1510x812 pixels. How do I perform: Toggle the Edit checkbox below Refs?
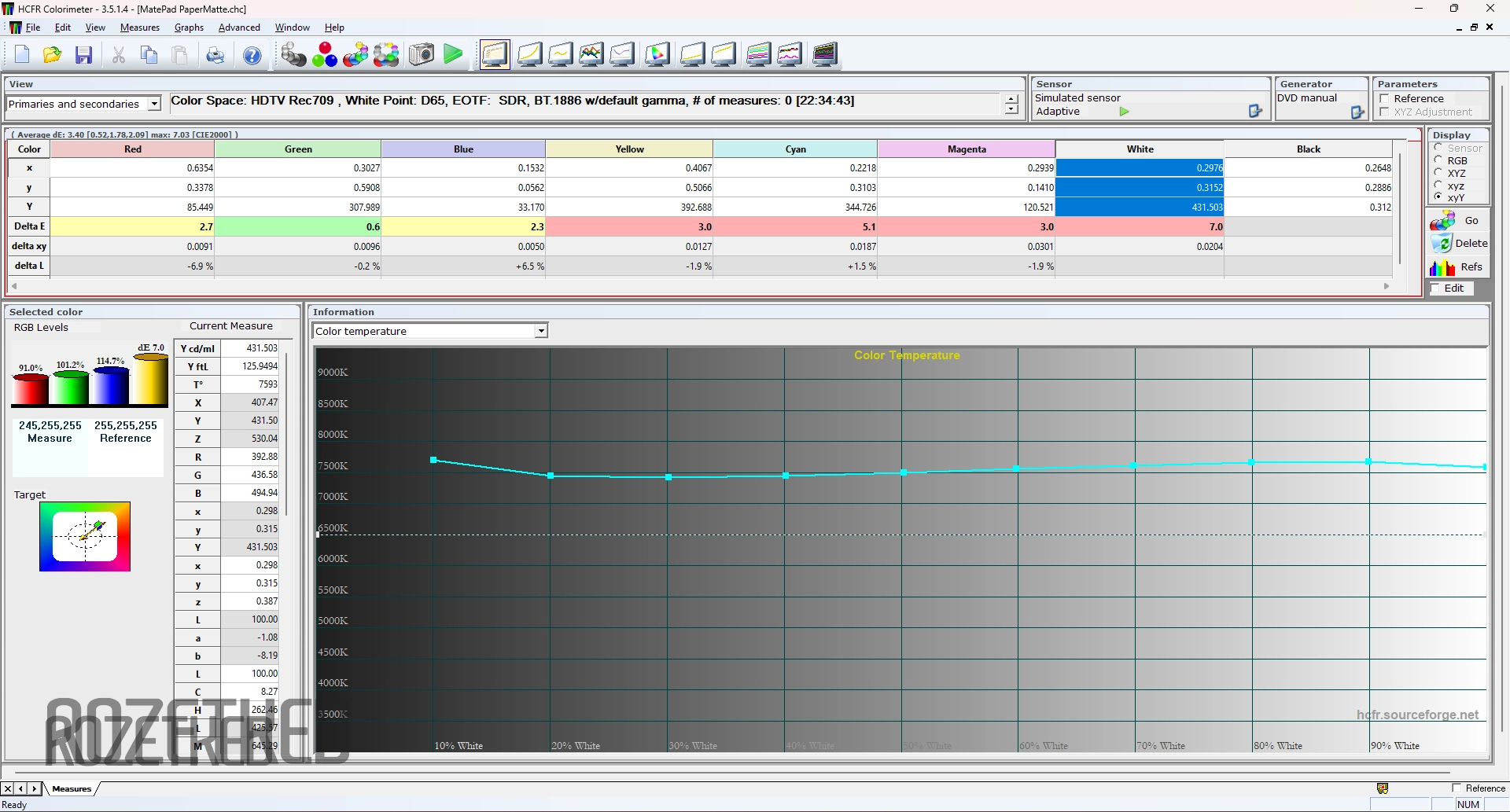pos(1435,288)
